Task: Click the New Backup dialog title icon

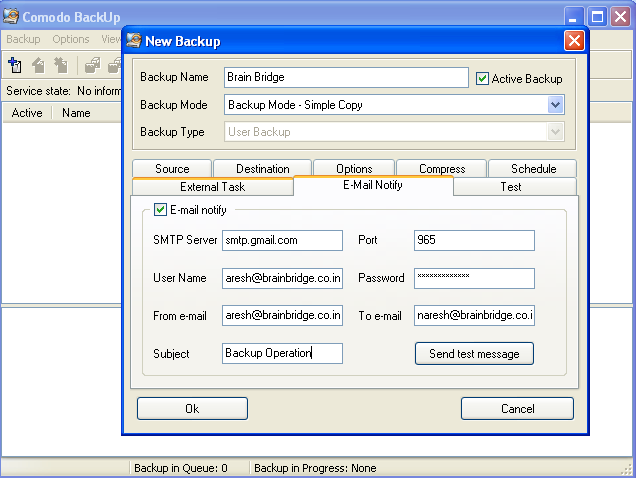Action: [133, 41]
